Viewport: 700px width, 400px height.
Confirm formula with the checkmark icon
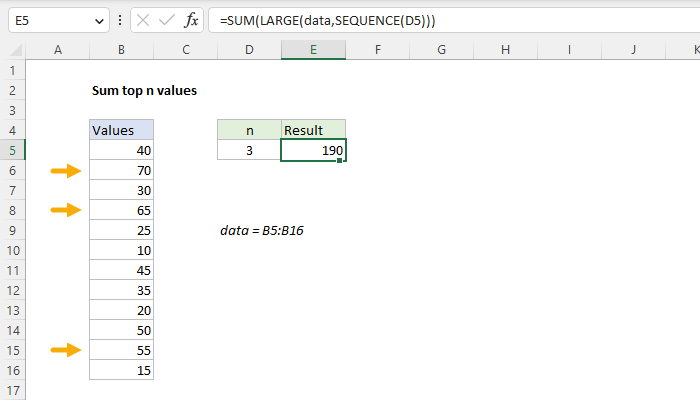(x=167, y=21)
